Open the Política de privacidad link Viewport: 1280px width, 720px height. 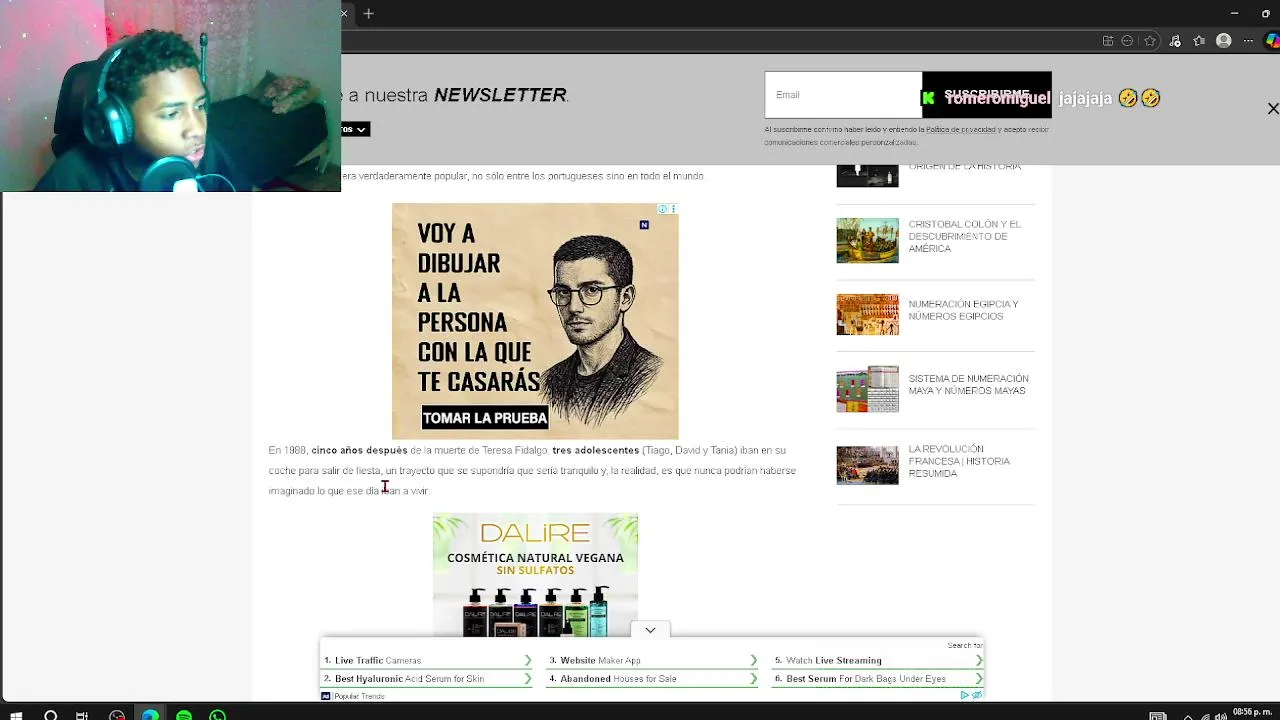pos(960,130)
